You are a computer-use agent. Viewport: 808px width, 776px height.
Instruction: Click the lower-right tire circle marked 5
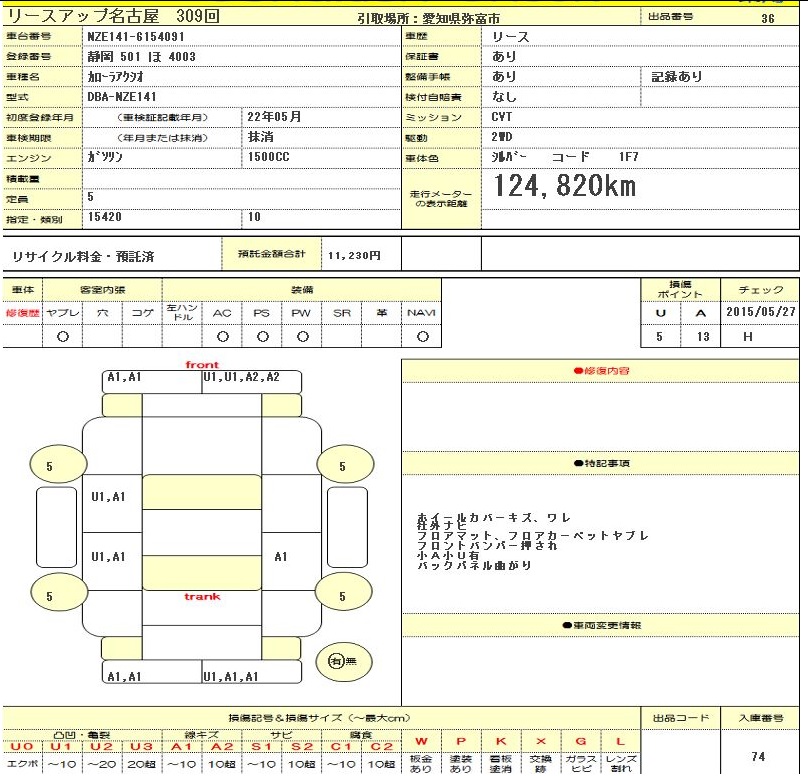pyautogui.click(x=342, y=596)
